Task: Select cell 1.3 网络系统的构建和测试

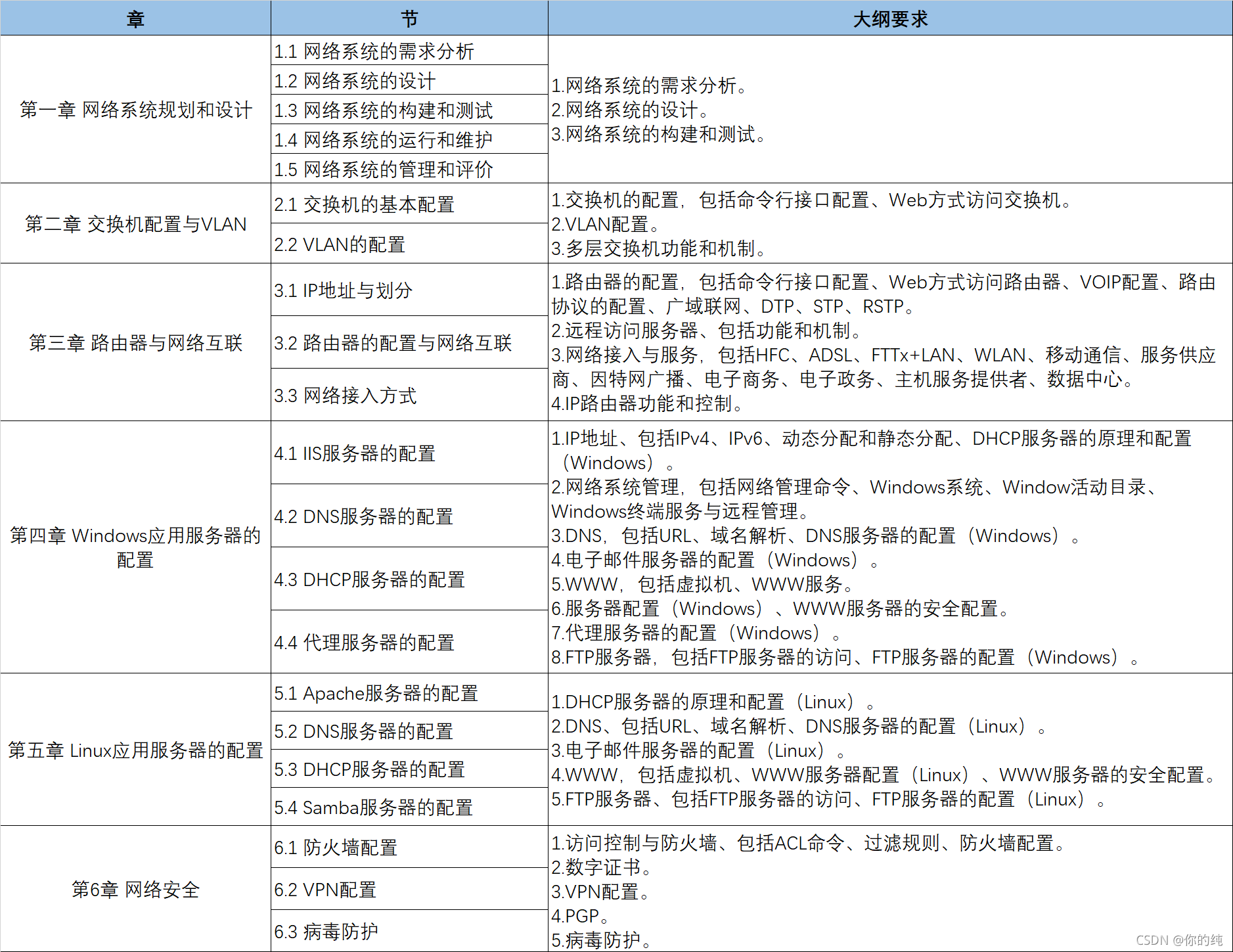Action: click(x=409, y=110)
